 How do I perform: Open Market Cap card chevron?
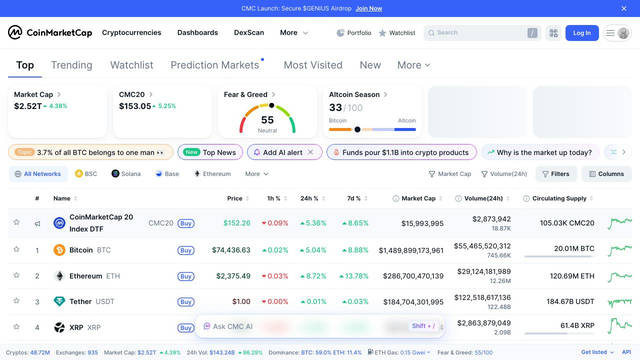(59, 94)
